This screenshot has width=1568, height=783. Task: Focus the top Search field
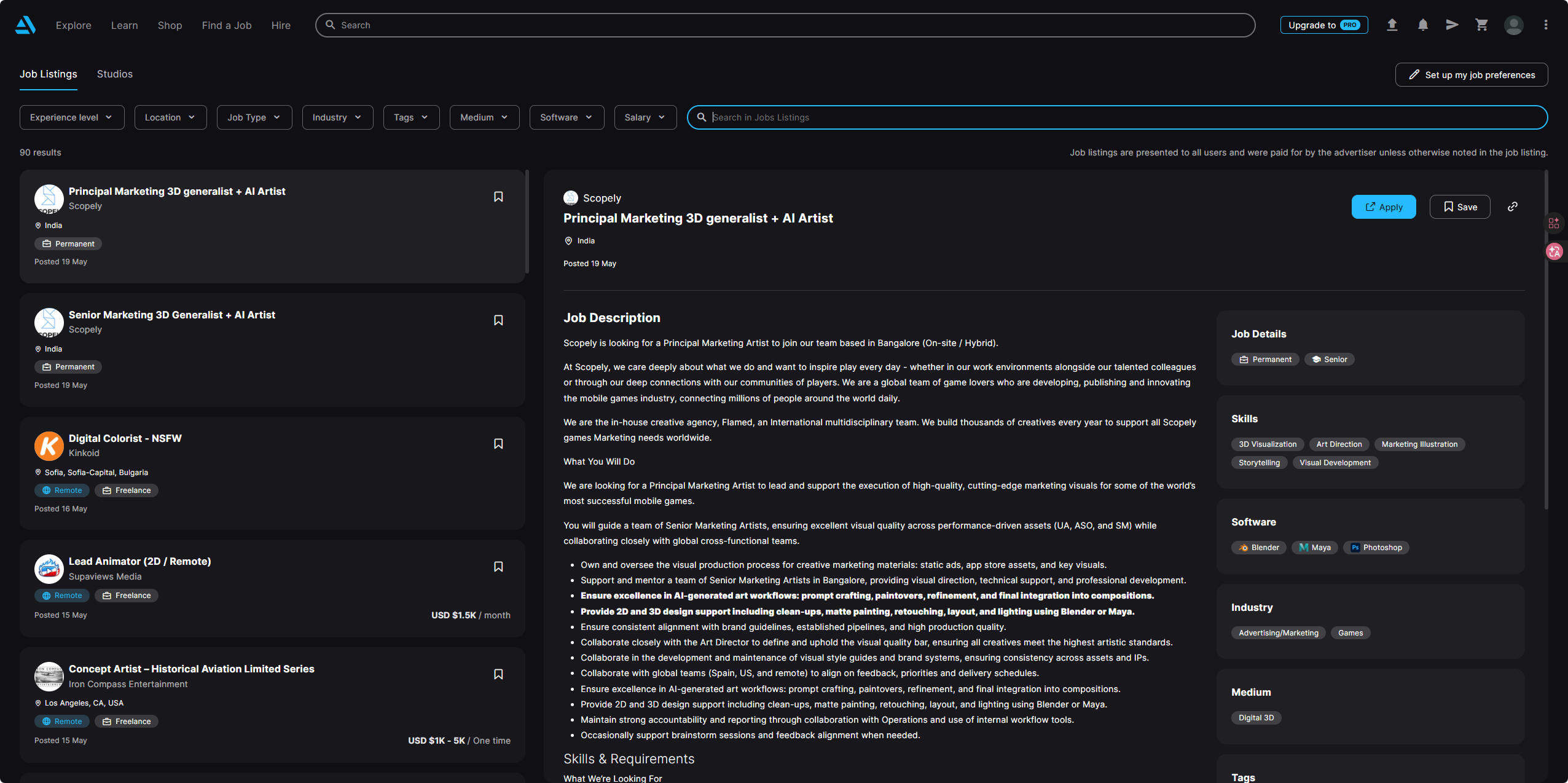coord(785,25)
